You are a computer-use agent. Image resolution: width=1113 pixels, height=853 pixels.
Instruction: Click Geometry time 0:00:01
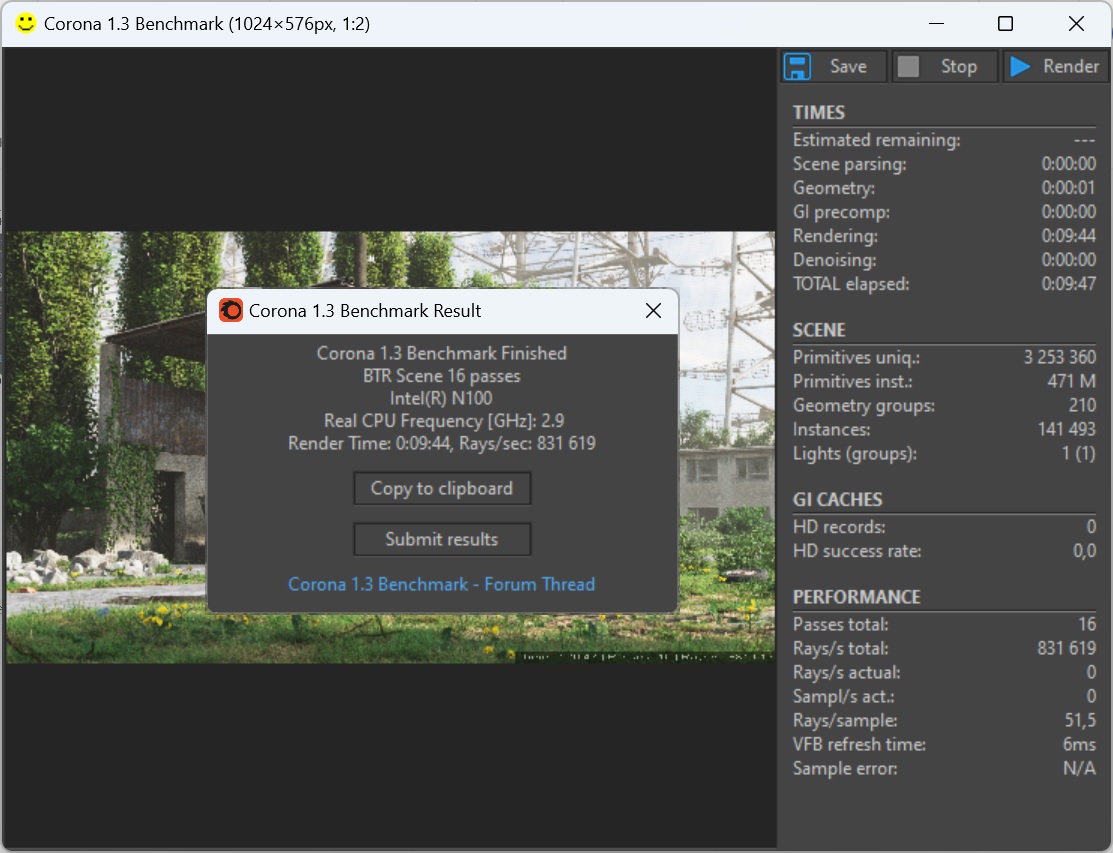tap(1068, 188)
